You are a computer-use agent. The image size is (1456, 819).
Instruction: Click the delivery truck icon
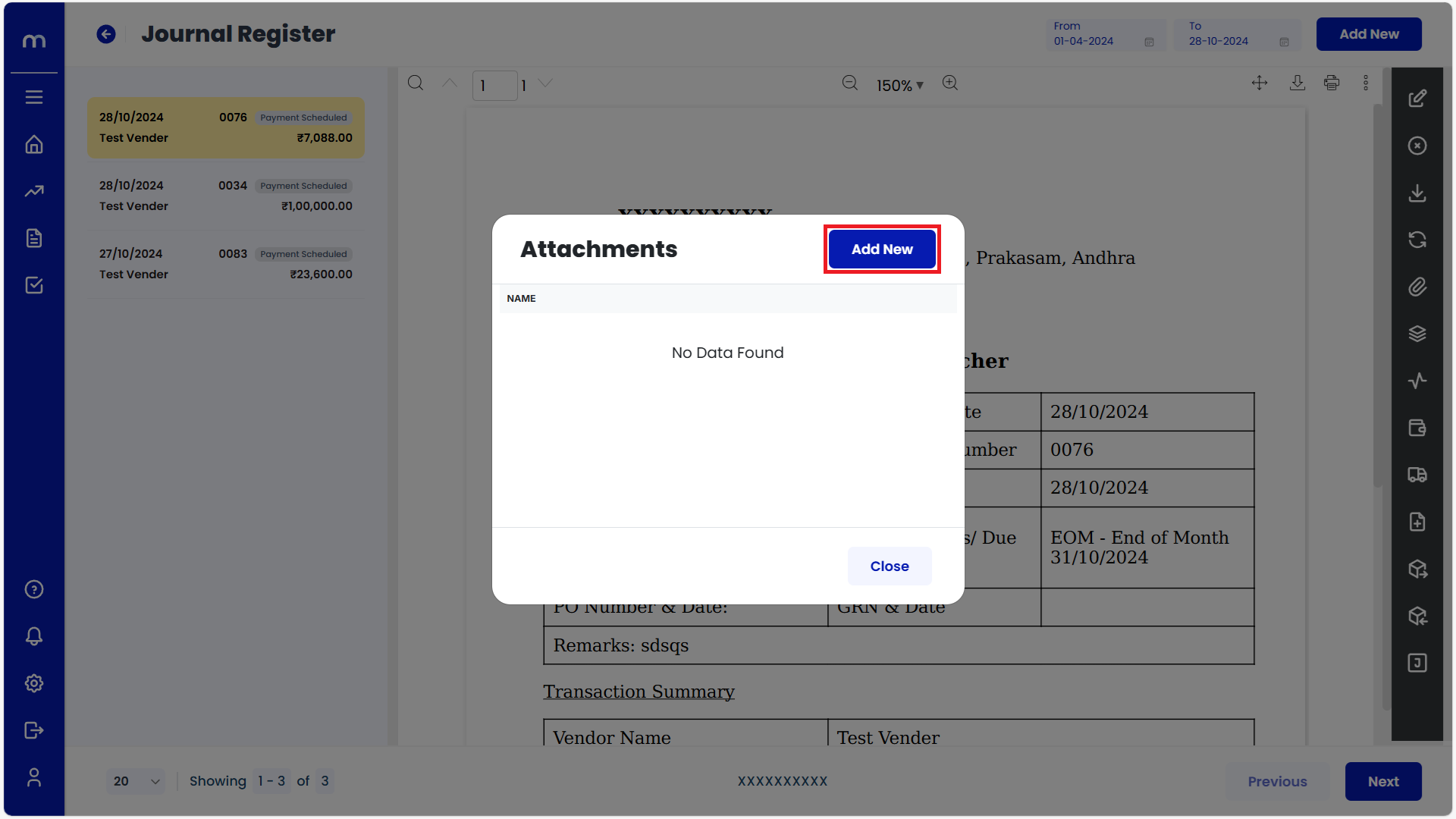pos(1417,475)
